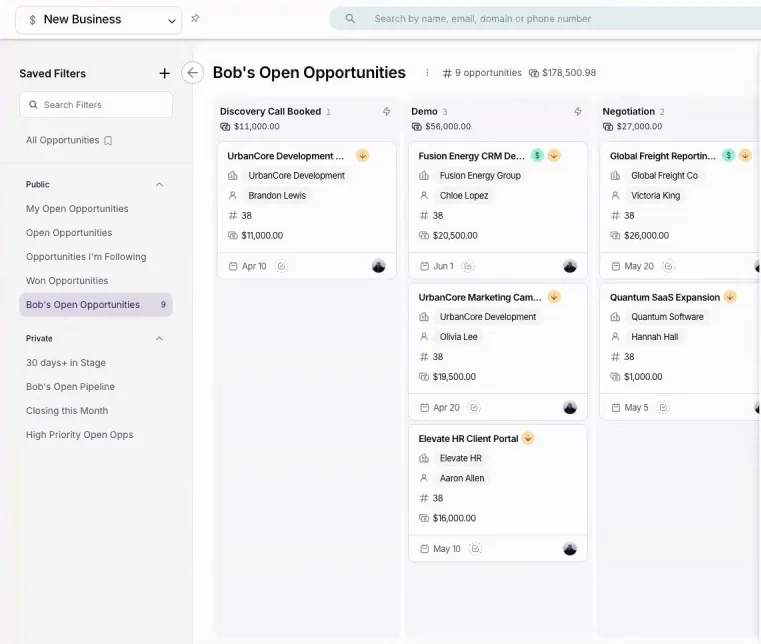Click the Search Filters box
The height and width of the screenshot is (644, 761).
pos(96,105)
